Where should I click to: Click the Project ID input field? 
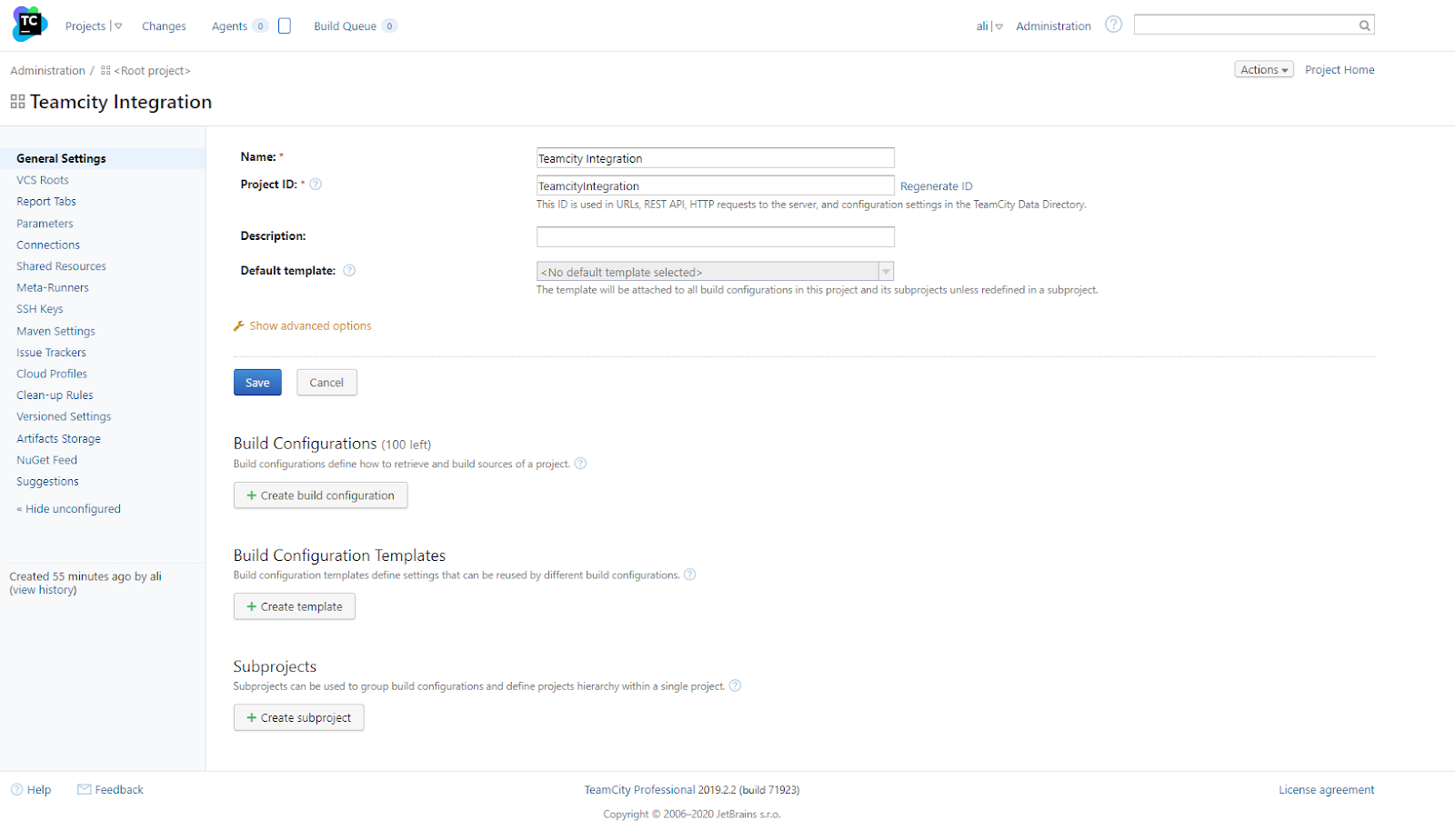tap(716, 185)
